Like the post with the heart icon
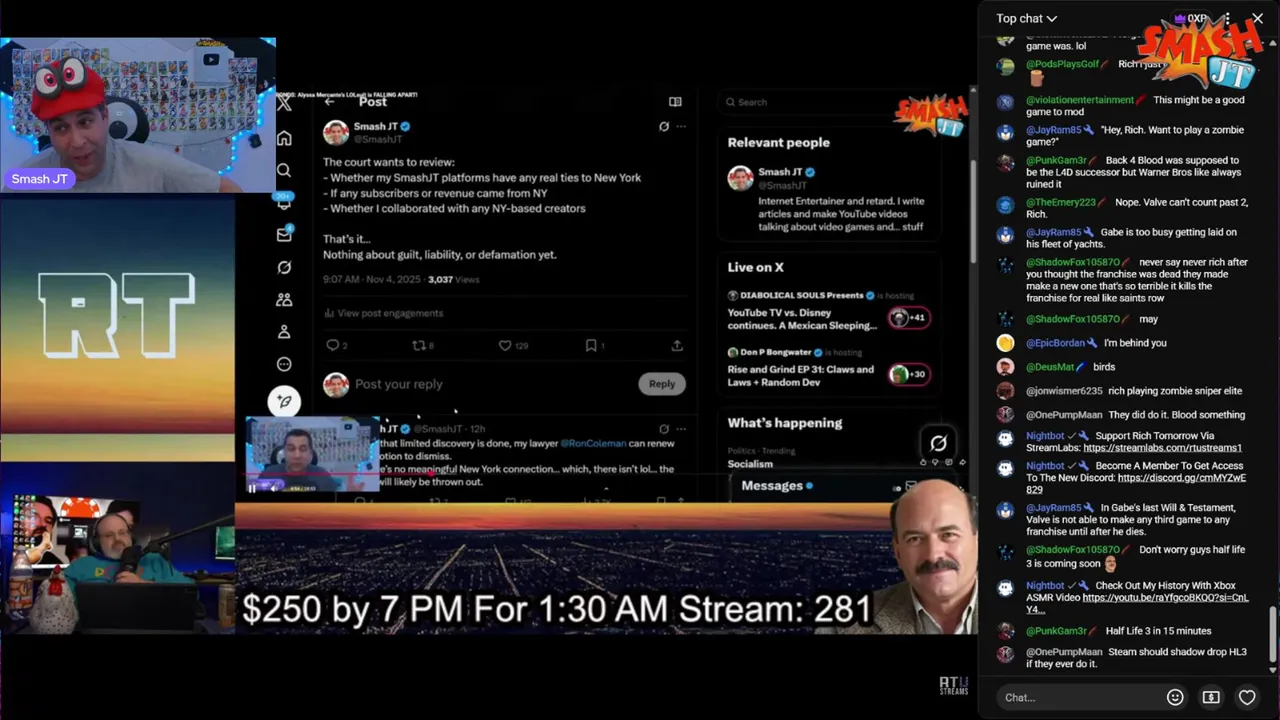 tap(505, 345)
